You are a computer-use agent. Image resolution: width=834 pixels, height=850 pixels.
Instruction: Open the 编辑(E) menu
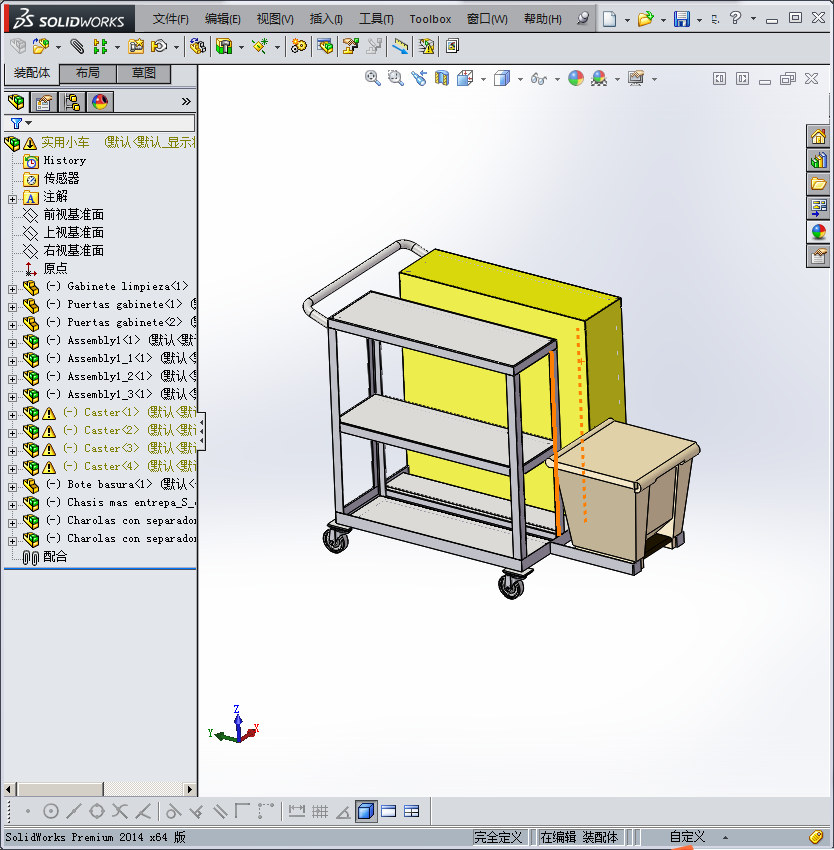223,19
